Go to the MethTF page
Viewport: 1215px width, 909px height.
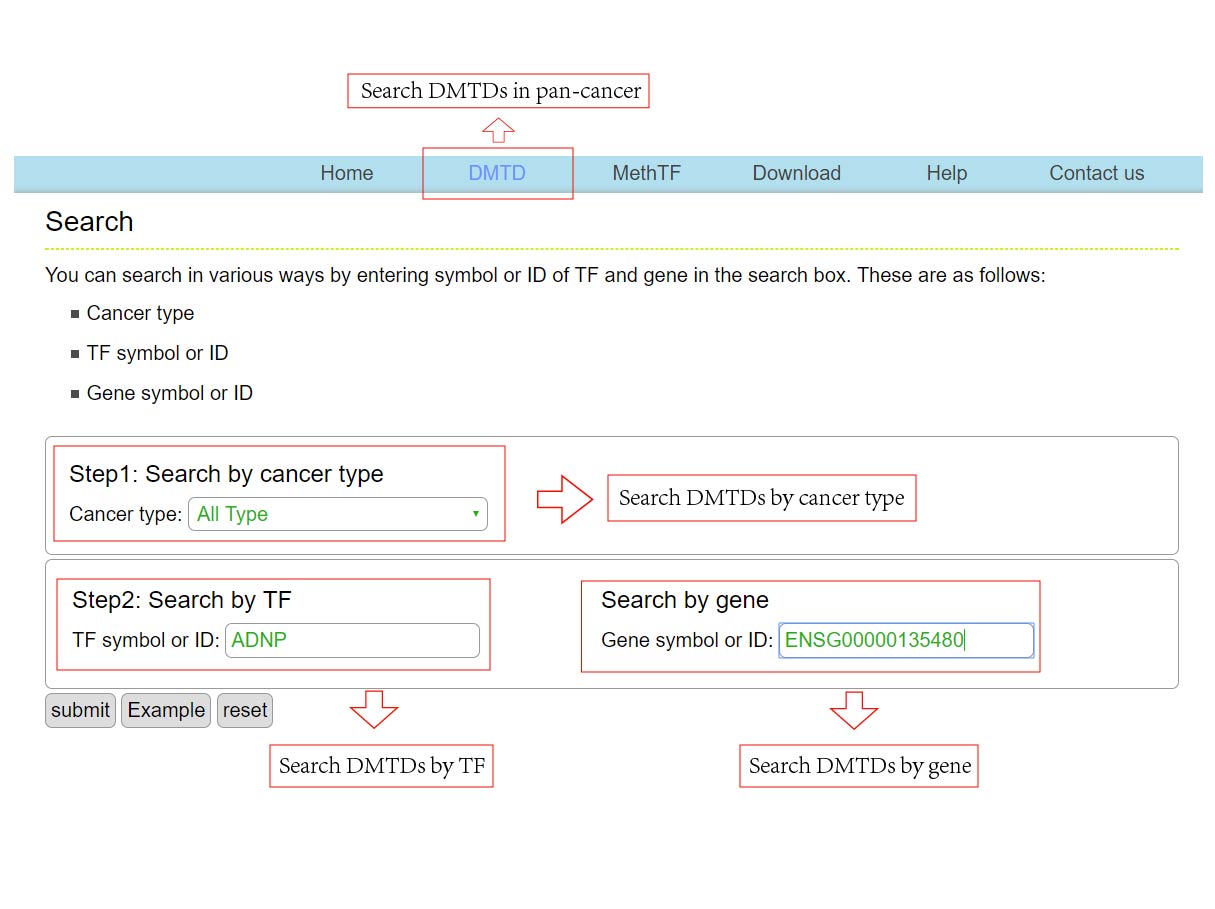pos(646,173)
